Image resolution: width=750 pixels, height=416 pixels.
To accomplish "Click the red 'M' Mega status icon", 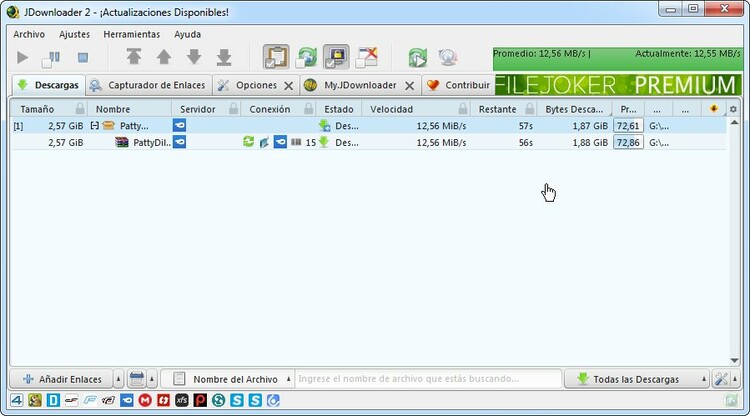I will point(145,400).
